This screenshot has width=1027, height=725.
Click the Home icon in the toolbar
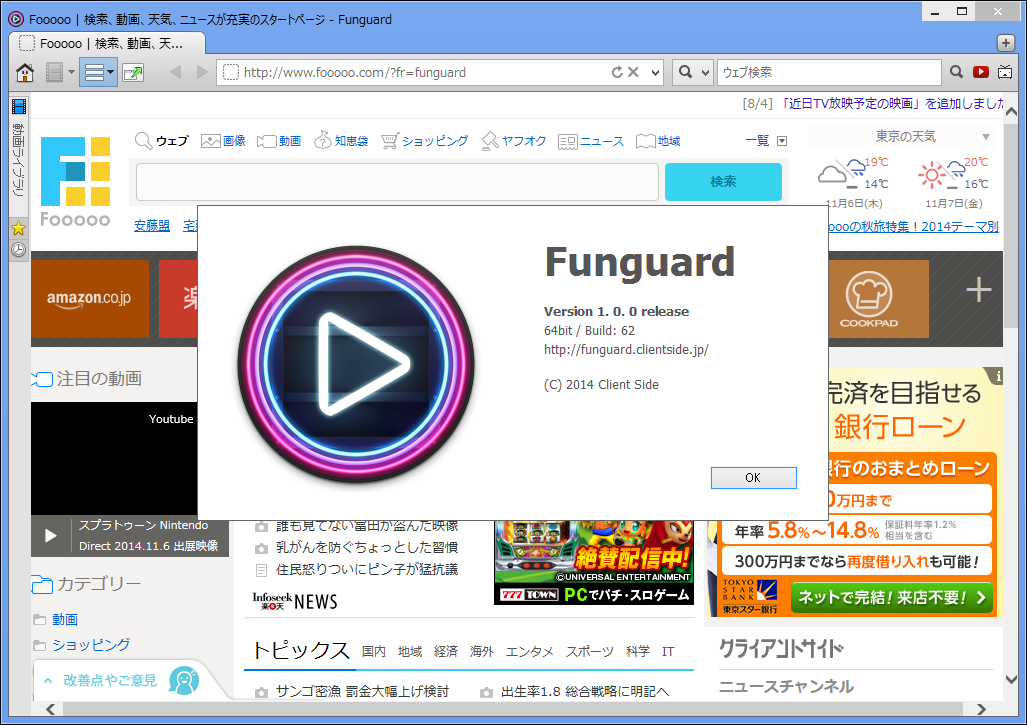pos(25,72)
